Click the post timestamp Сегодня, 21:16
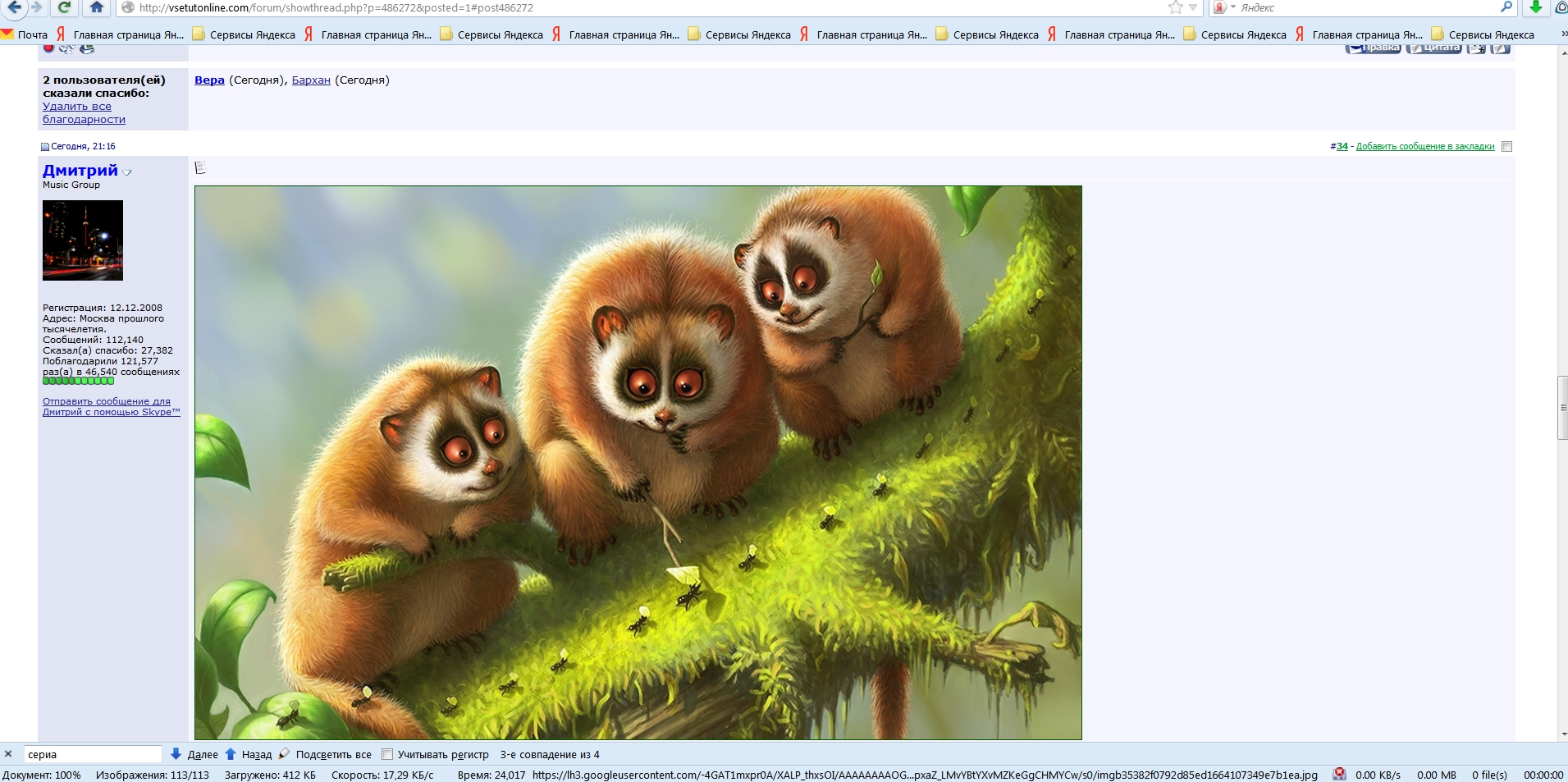The image size is (1568, 782). click(x=83, y=146)
